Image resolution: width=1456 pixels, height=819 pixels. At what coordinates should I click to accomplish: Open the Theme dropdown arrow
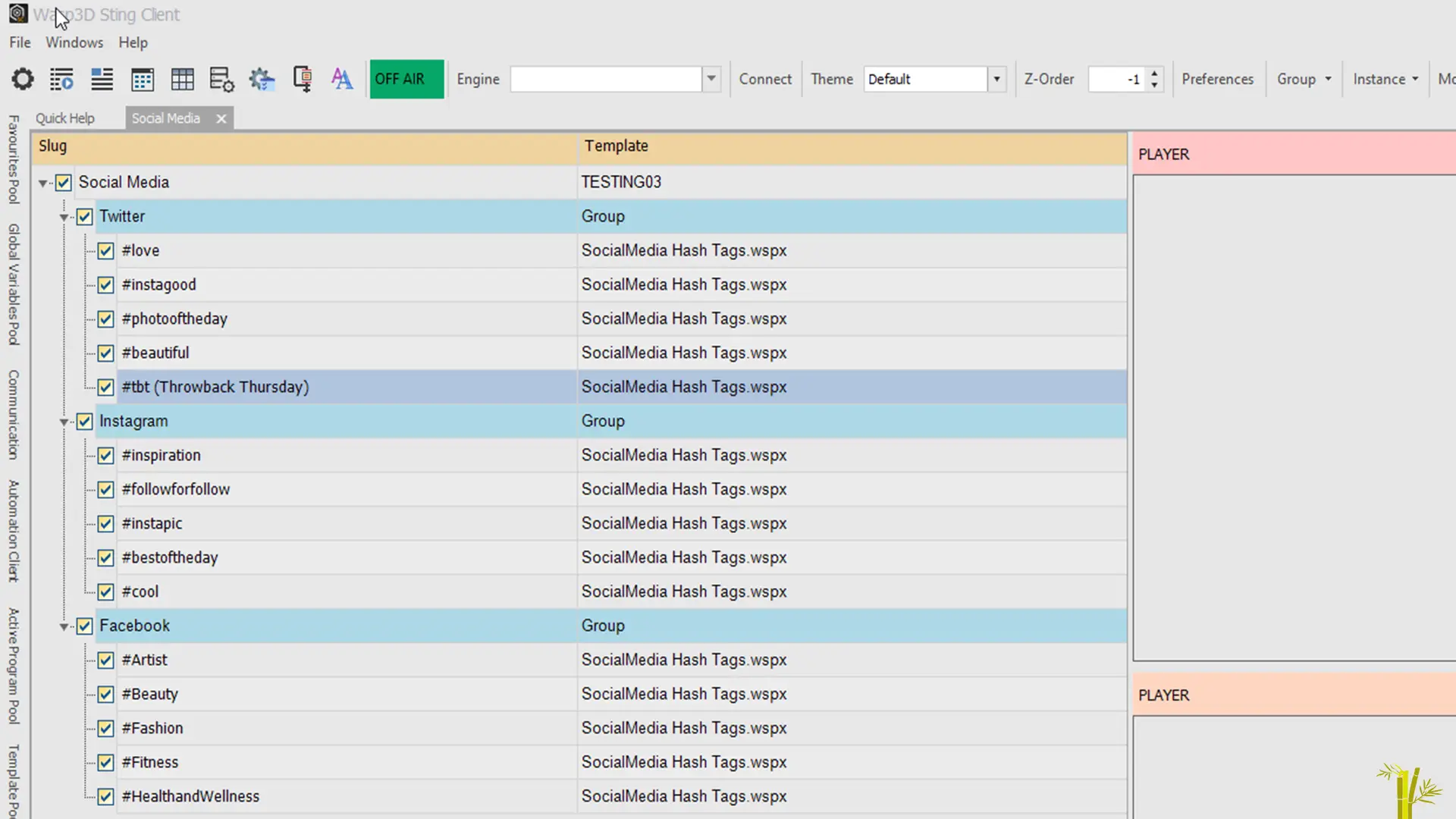click(996, 79)
